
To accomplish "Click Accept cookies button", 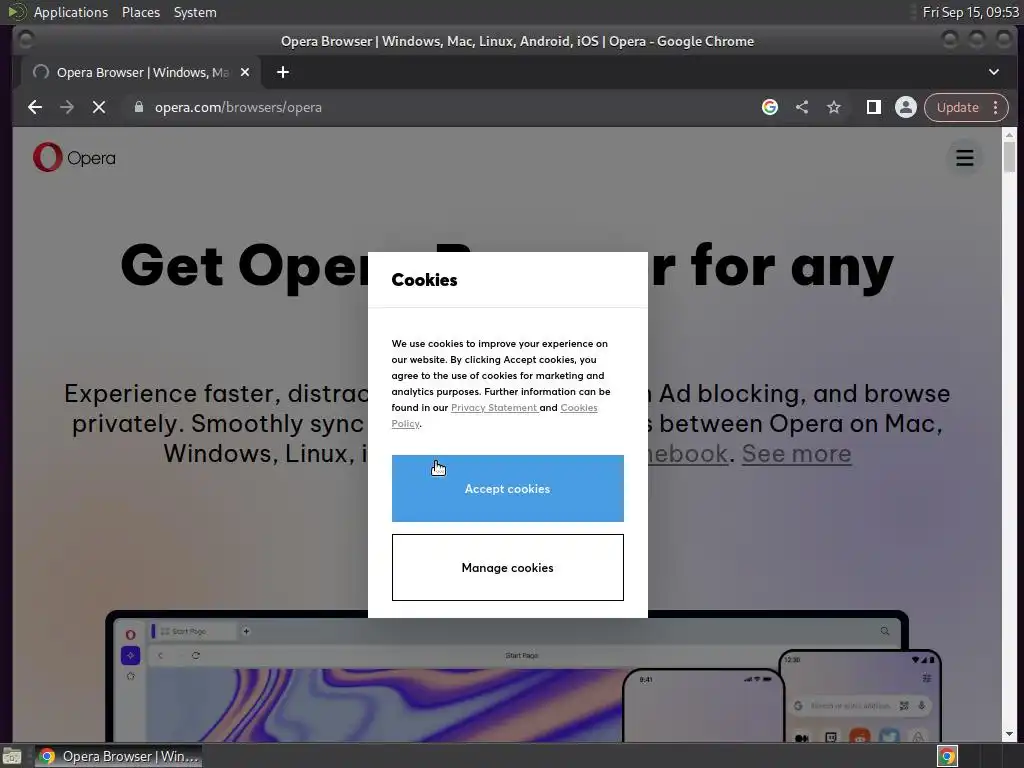I will coord(507,488).
